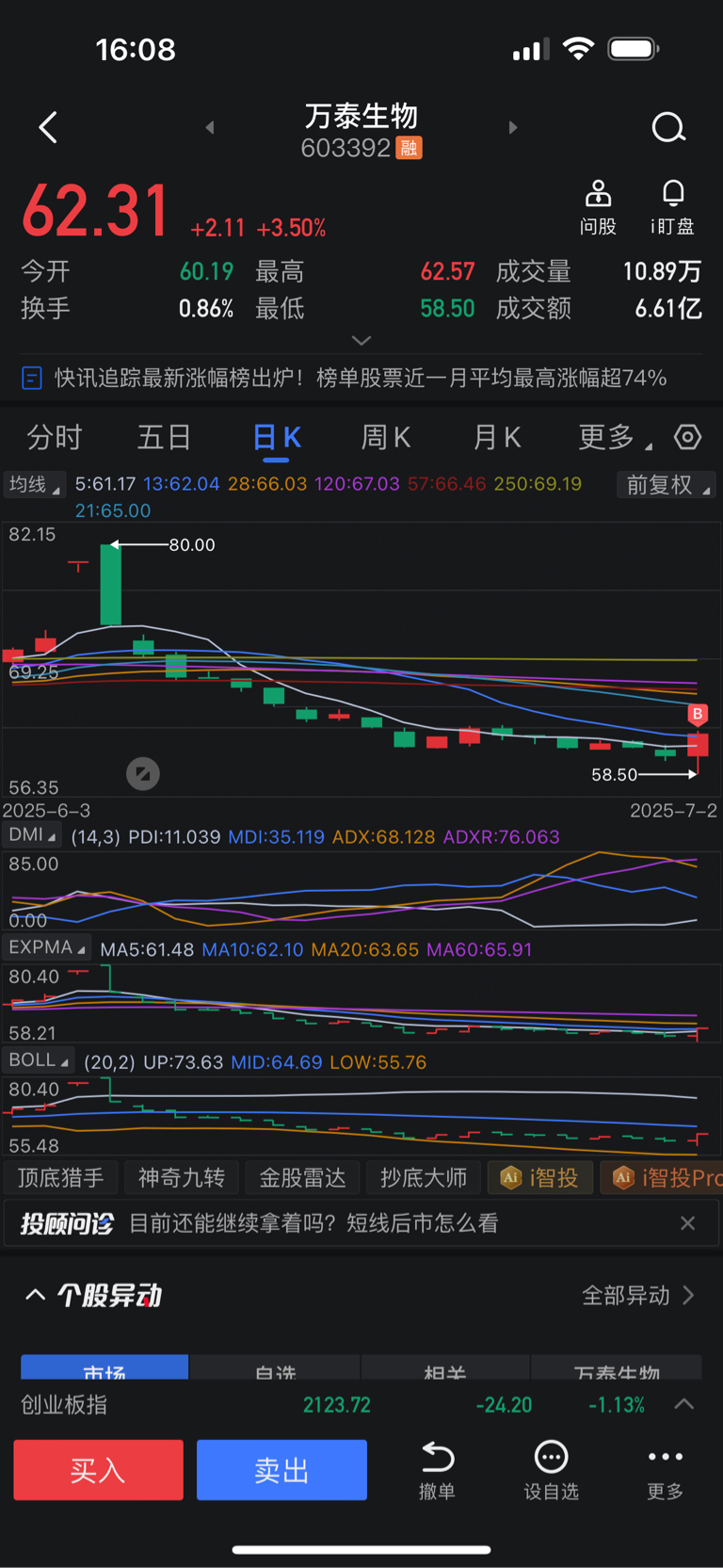Open the BOLL indicator dropdown

(39, 1060)
